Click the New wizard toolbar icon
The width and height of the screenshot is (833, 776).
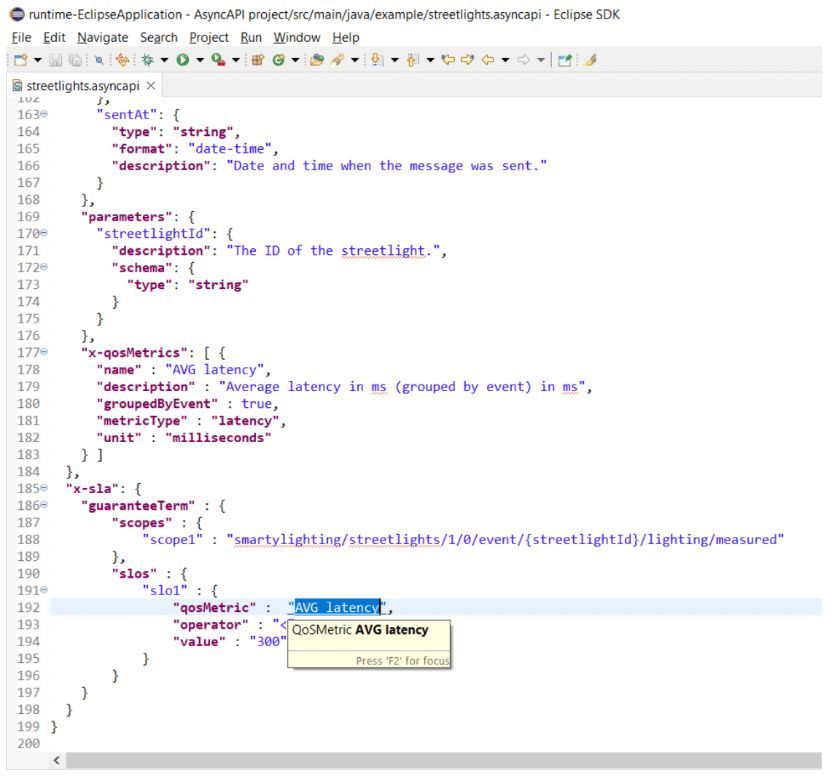point(21,60)
